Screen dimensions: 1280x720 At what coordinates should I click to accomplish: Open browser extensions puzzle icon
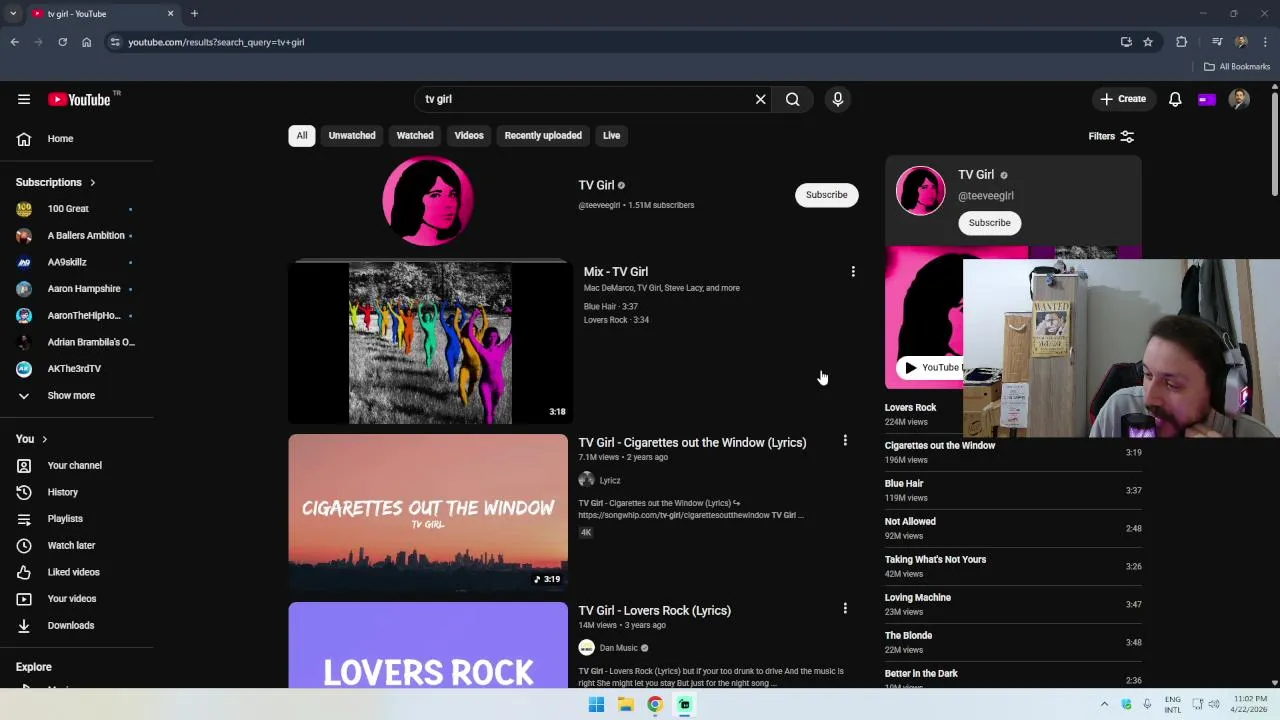point(1182,42)
